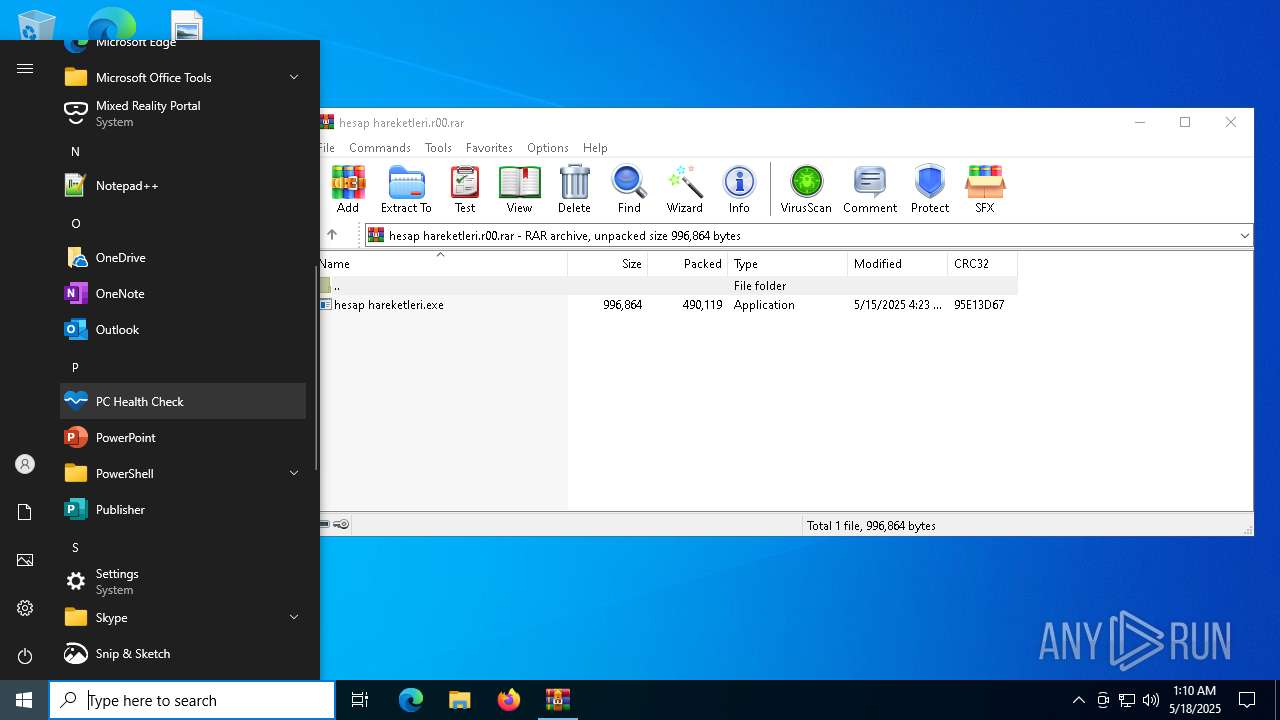
Task: Expand the Skype folder
Action: pyautogui.click(x=183, y=617)
